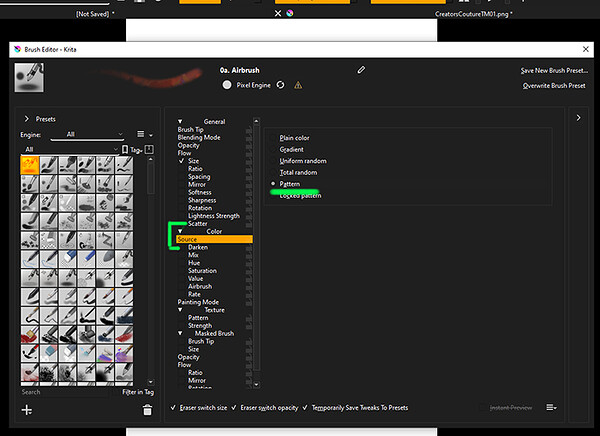Open the Engine dropdown set to All
The width and height of the screenshot is (600, 436).
(87, 134)
